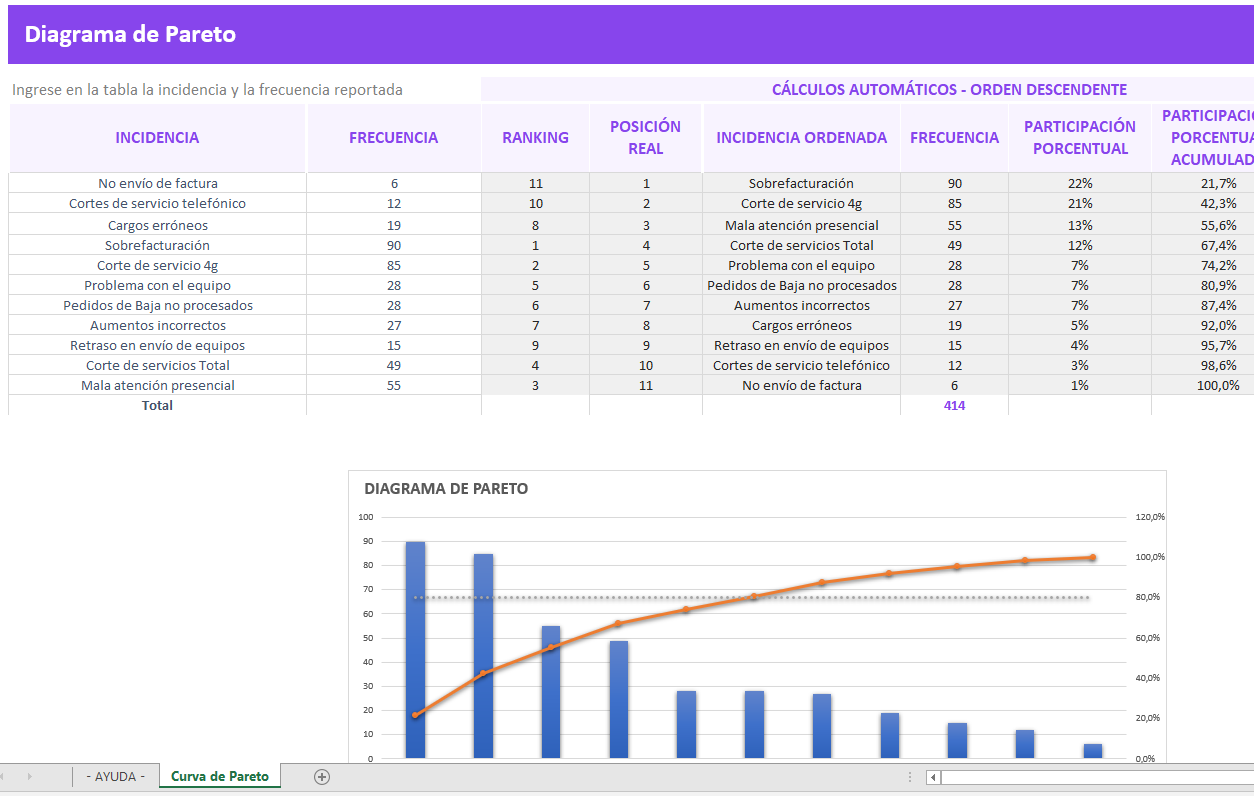Select the cell showing 22% participación
Screen dimensions: 1254x796
(1080, 185)
